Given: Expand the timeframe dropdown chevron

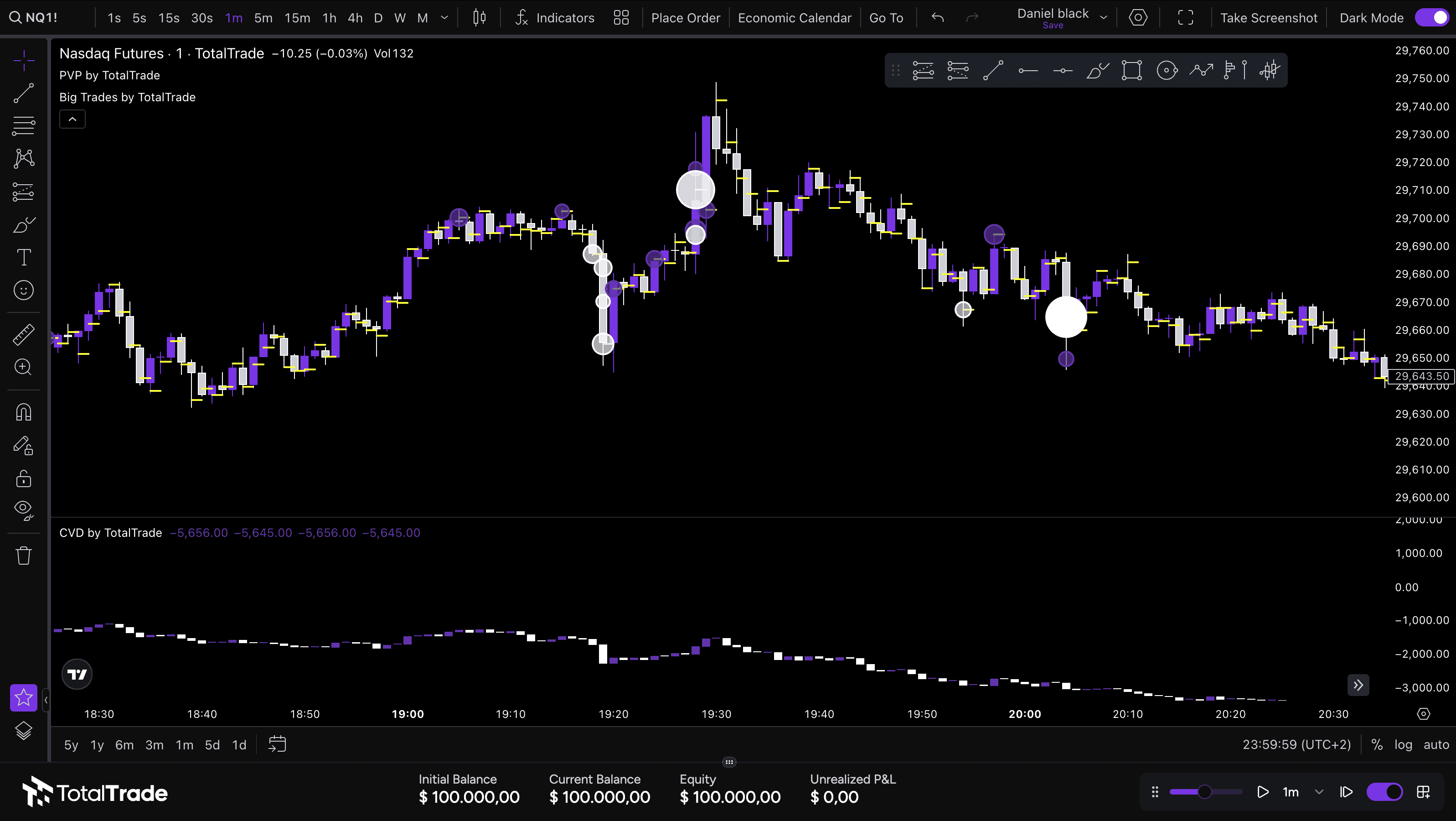Looking at the screenshot, I should pos(445,18).
